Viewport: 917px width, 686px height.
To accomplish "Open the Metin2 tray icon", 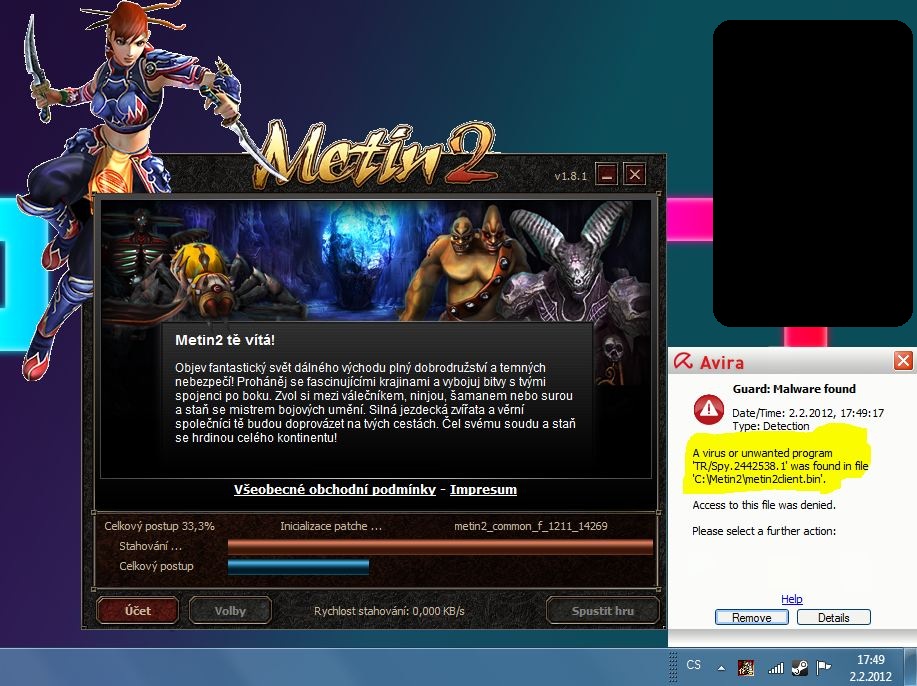I will coord(746,667).
